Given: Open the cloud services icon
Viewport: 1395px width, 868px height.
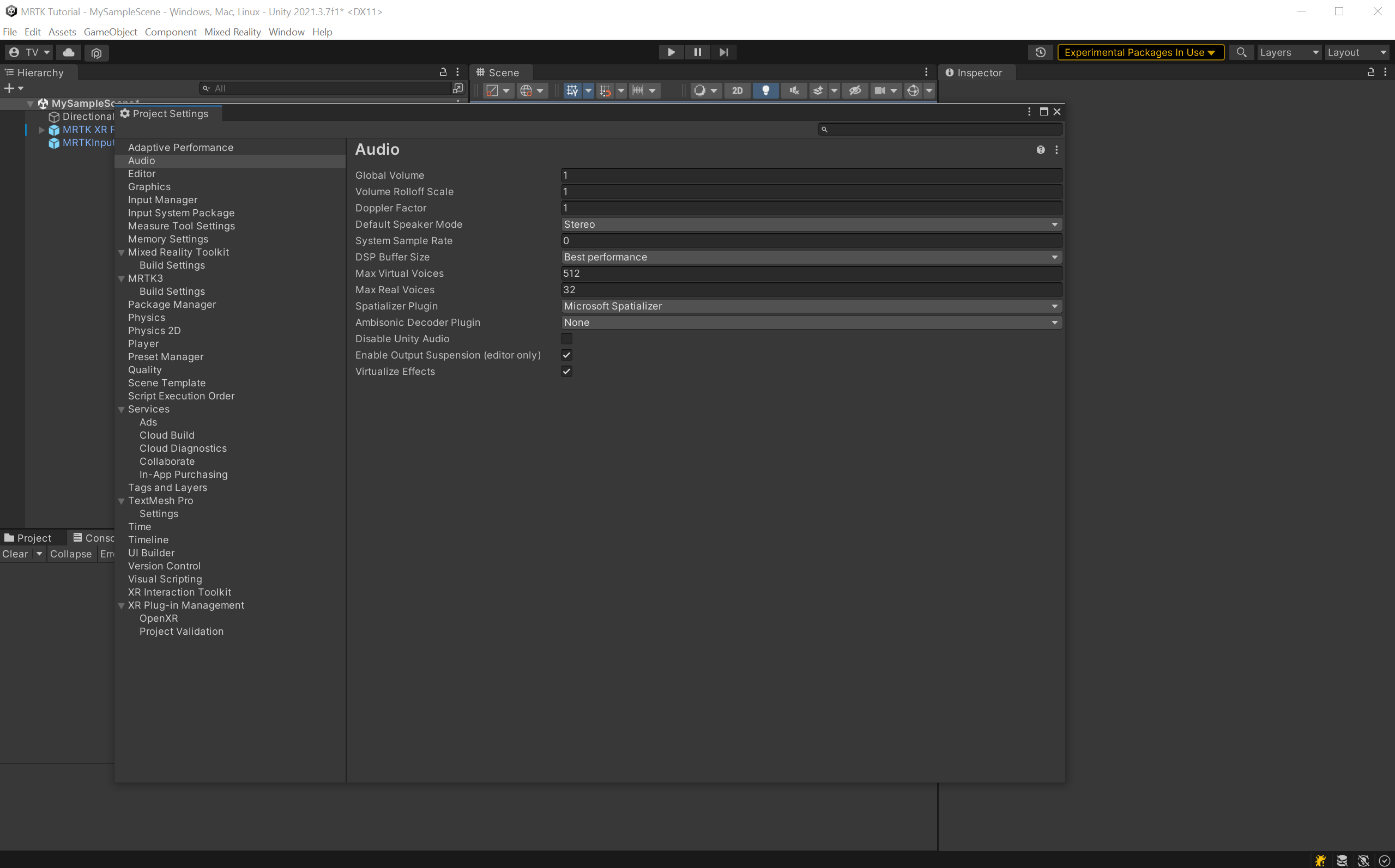Looking at the screenshot, I should coord(69,52).
